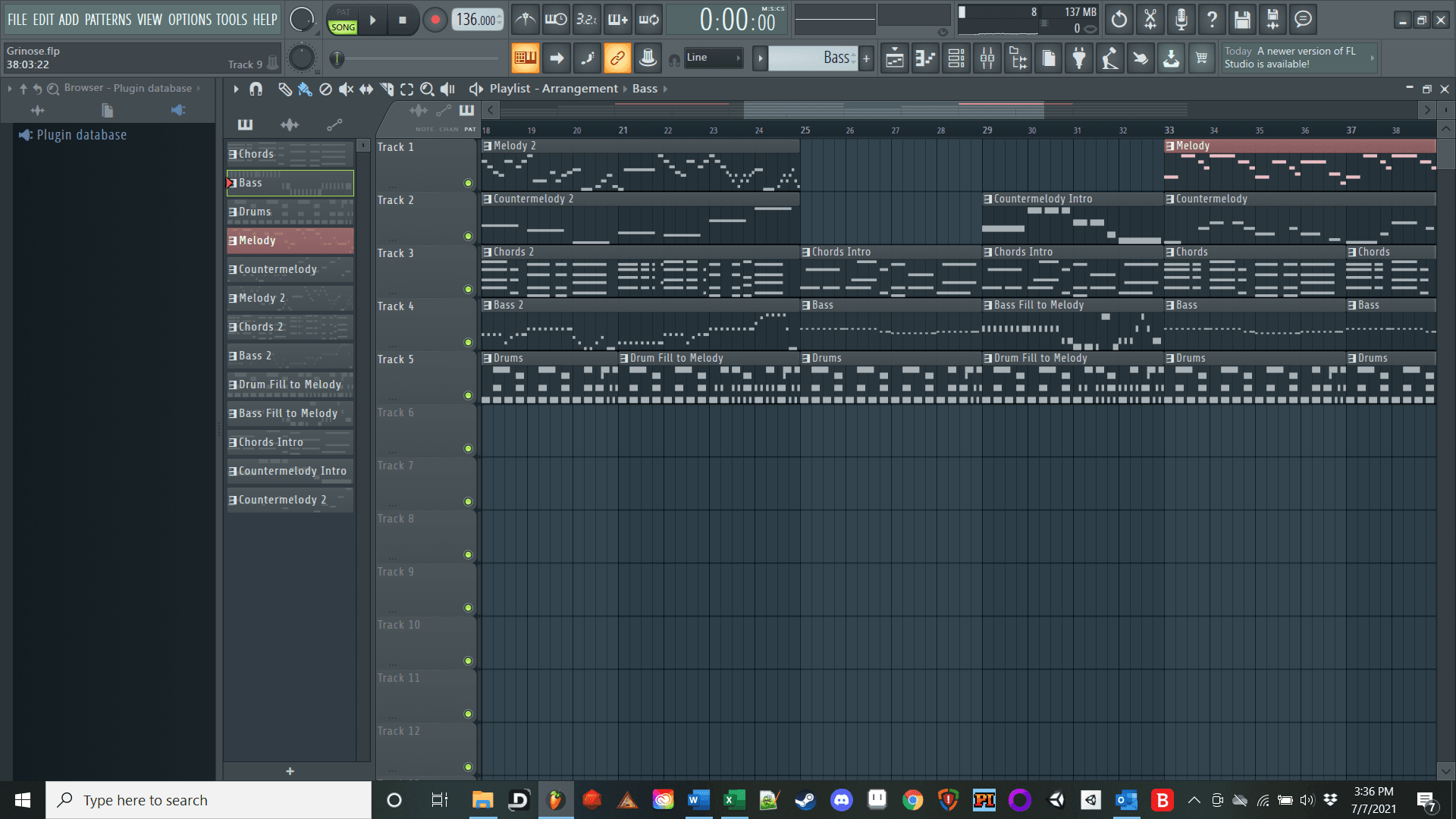Toggle the SONG mode switch

tap(343, 27)
